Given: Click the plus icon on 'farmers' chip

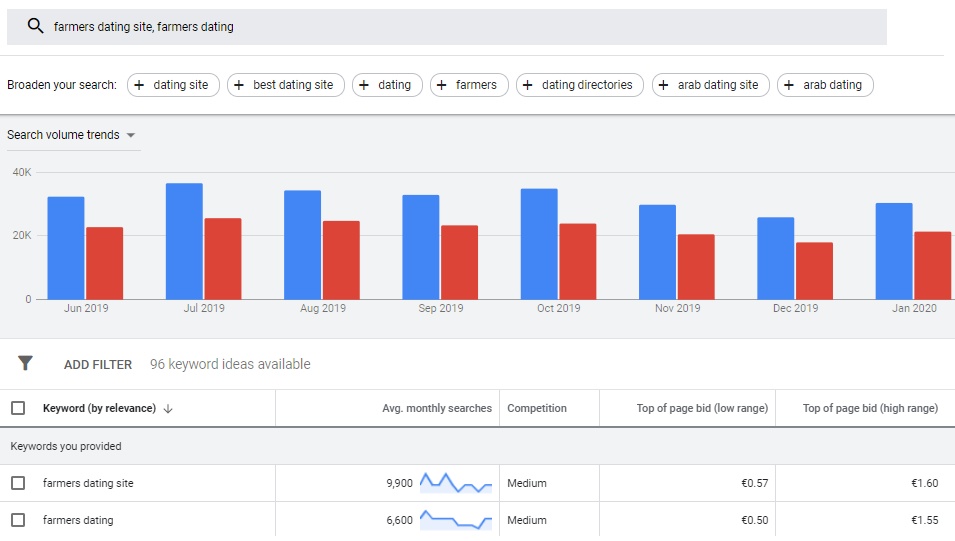Looking at the screenshot, I should 442,85.
